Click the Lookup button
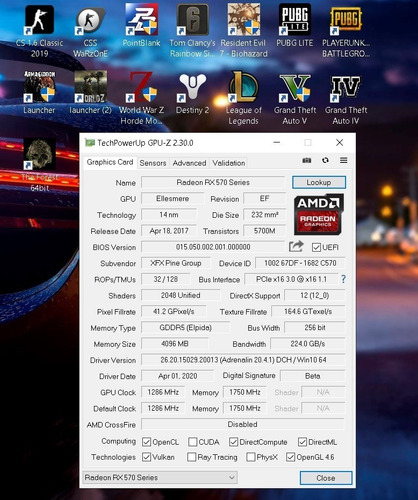Image resolution: width=418 pixels, height=500 pixels. 319,182
